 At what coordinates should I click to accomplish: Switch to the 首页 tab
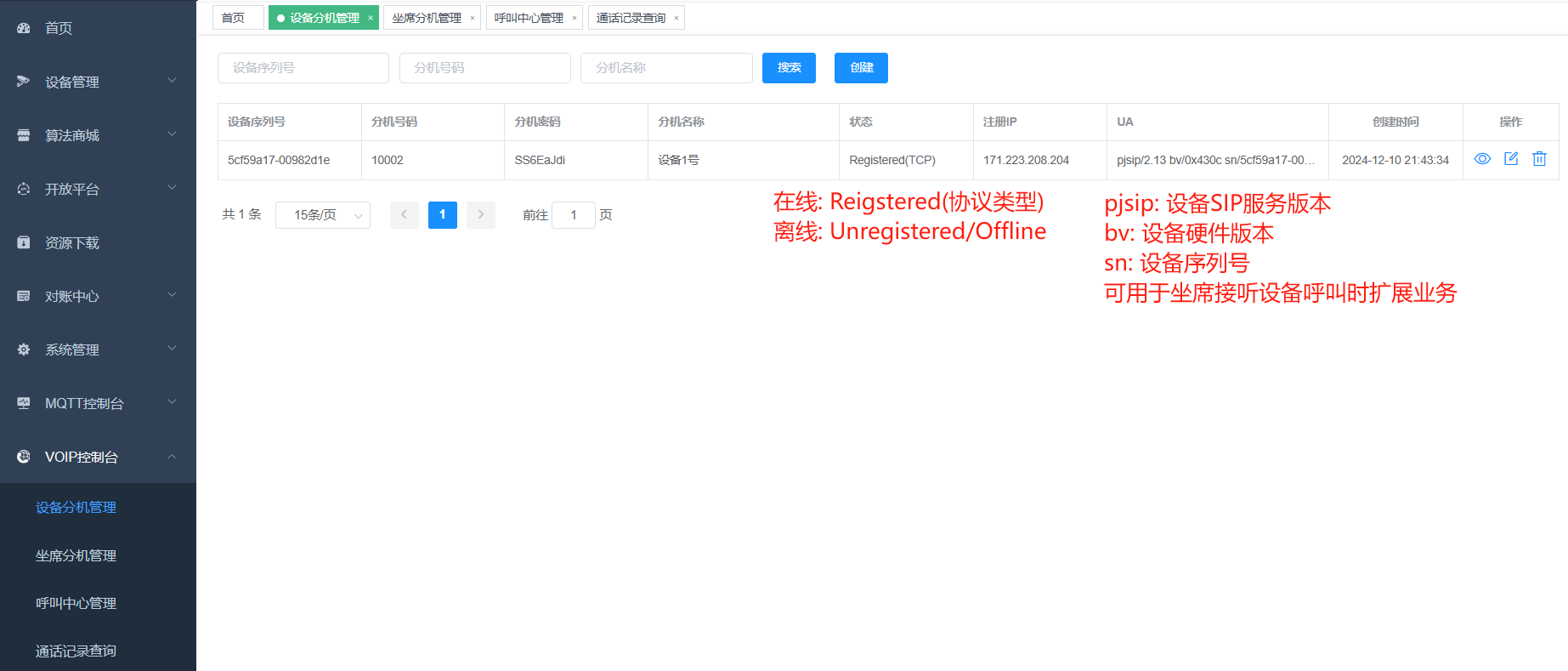(x=237, y=18)
